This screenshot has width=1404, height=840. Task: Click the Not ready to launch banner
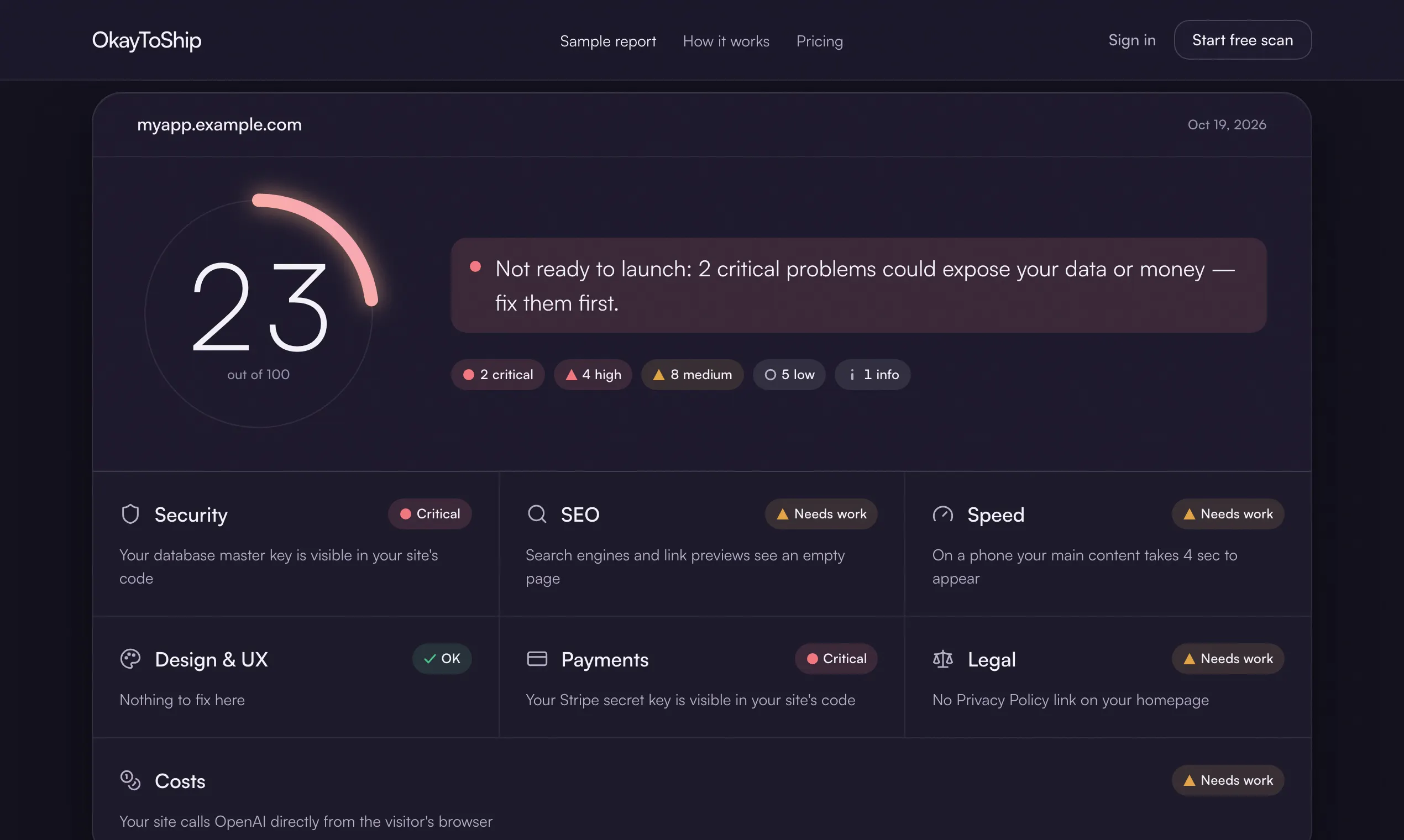click(858, 285)
